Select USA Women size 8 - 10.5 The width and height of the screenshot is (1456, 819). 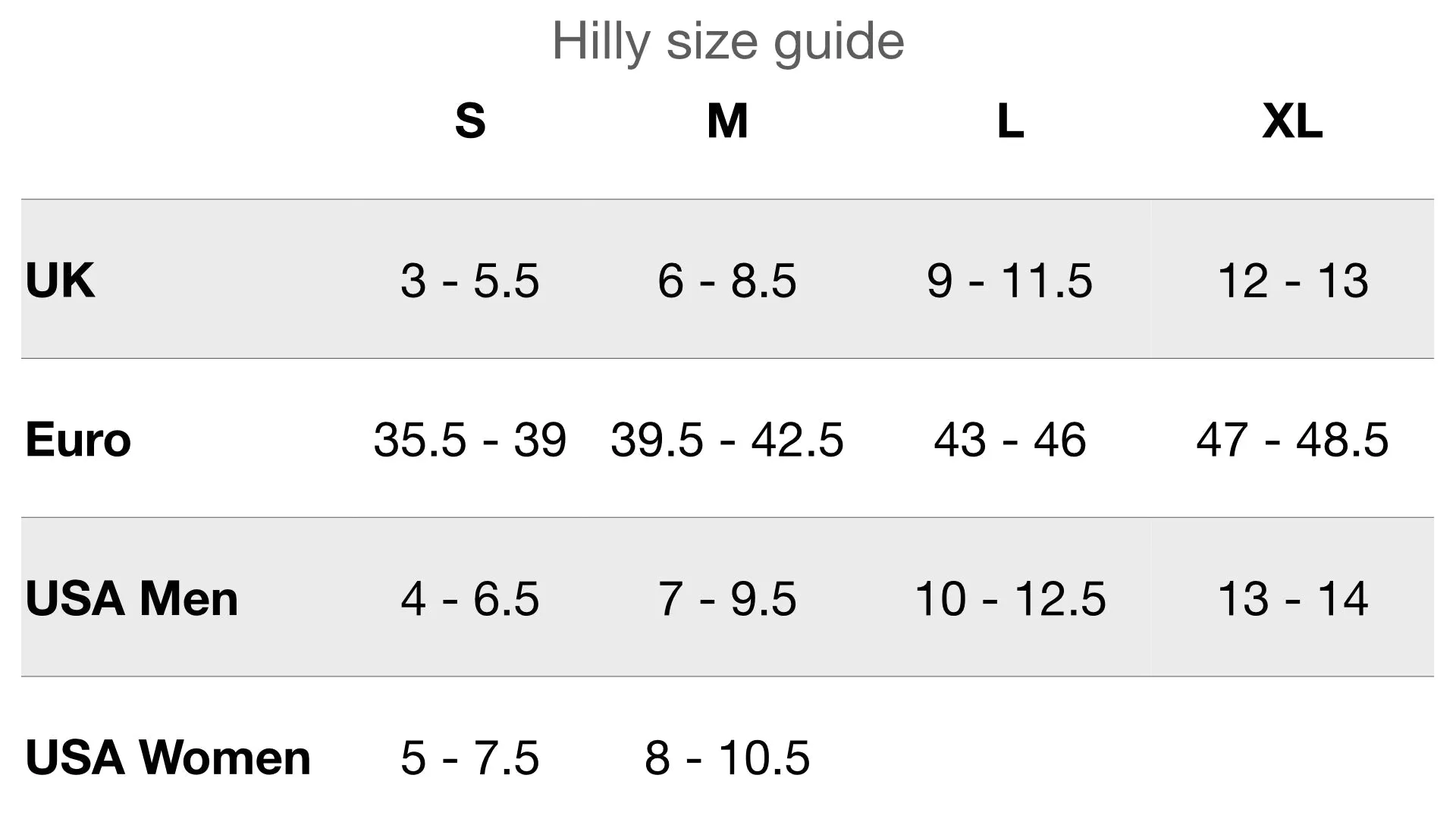(x=727, y=758)
